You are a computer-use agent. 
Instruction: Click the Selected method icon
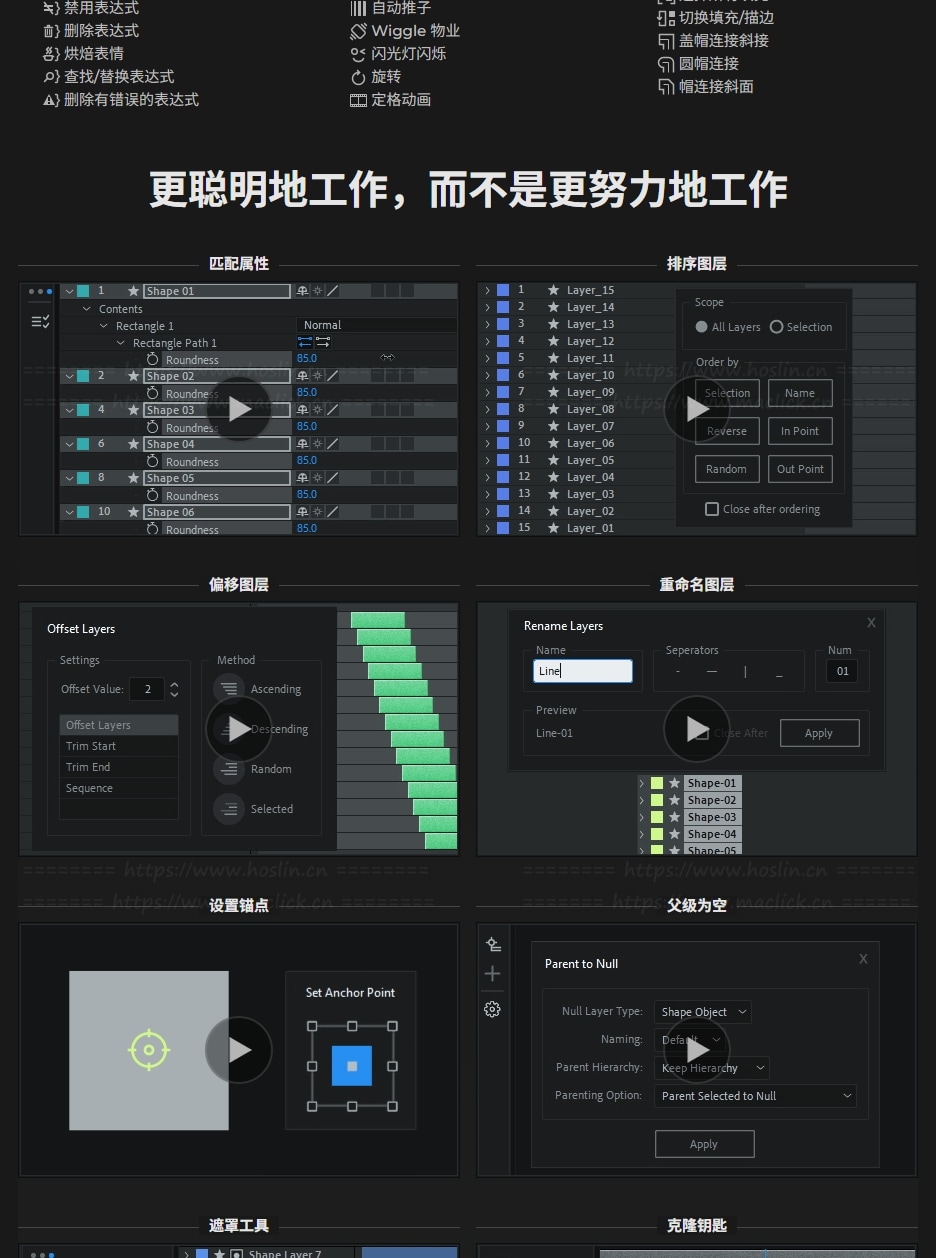[x=229, y=809]
